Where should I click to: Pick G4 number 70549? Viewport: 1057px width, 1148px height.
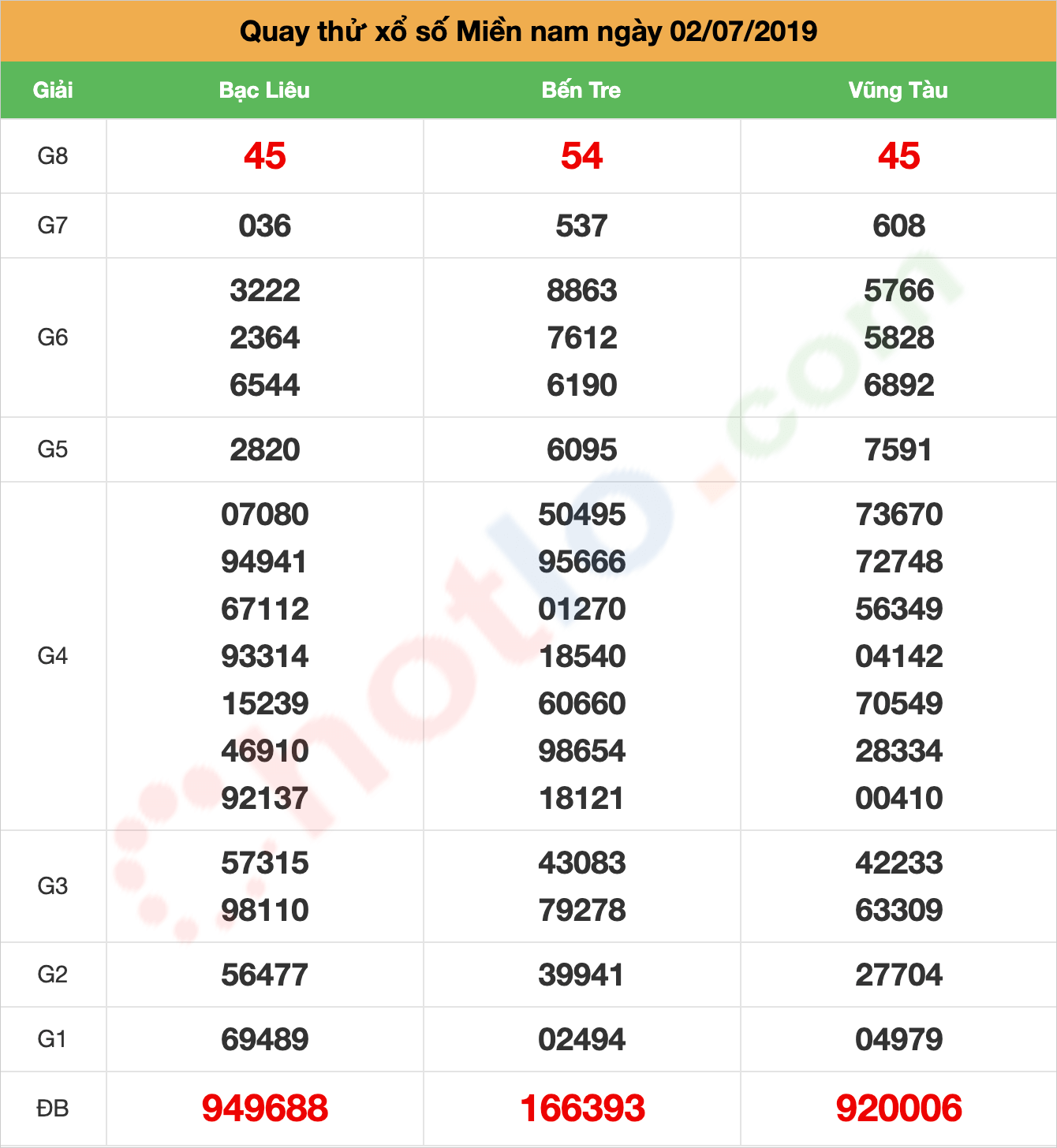[899, 704]
